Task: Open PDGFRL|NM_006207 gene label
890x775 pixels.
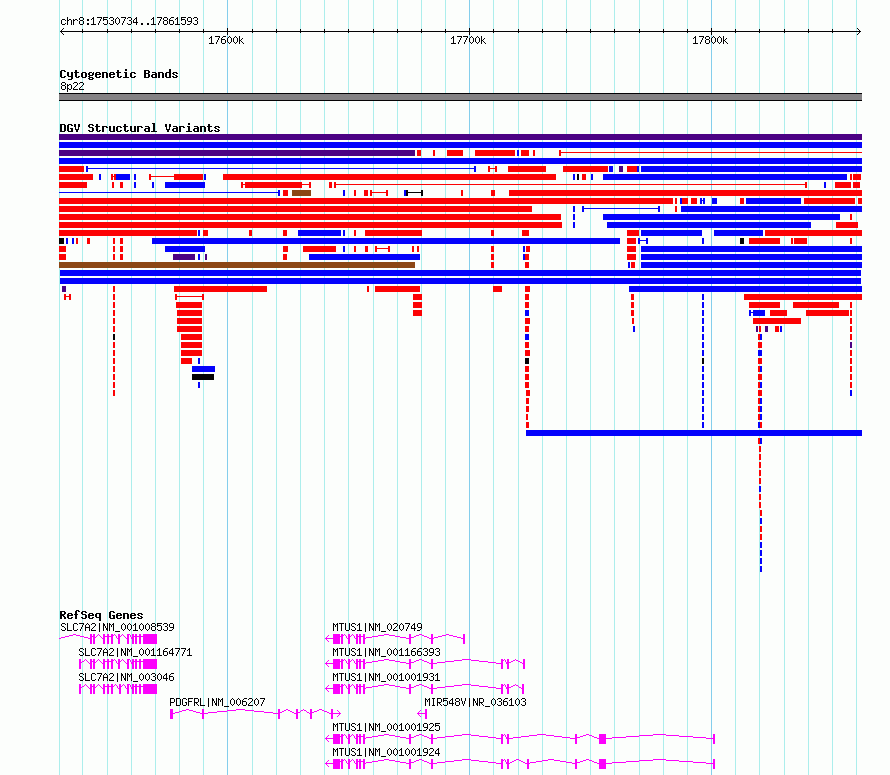Action: point(217,702)
